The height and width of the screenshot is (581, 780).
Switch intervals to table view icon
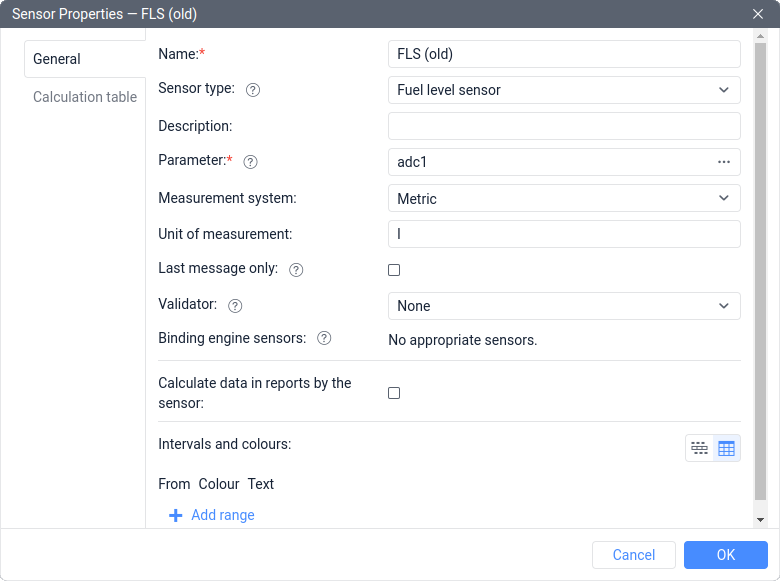(727, 449)
